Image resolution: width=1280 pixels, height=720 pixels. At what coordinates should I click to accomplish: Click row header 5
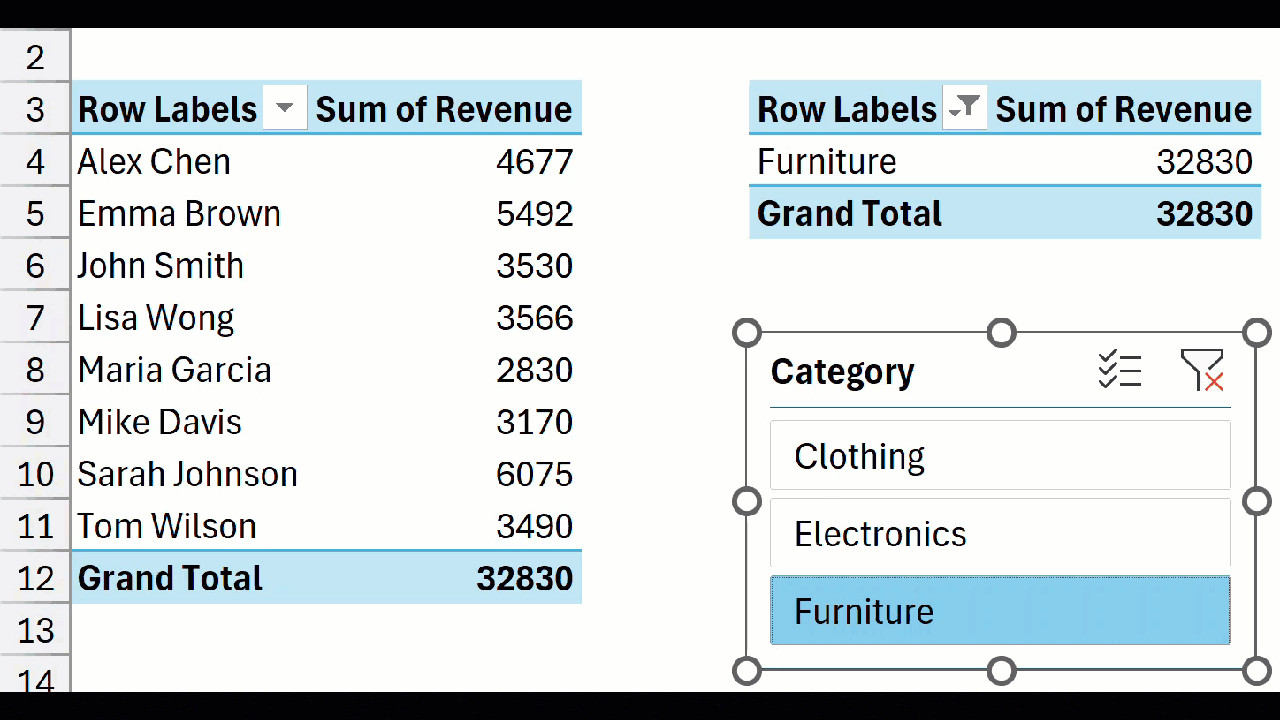35,213
